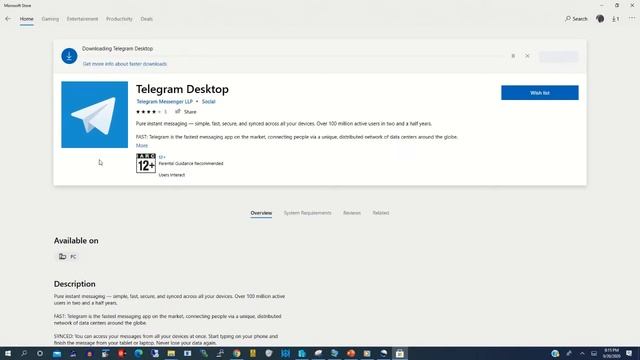
Task: Open the Deals tab
Action: click(147, 19)
